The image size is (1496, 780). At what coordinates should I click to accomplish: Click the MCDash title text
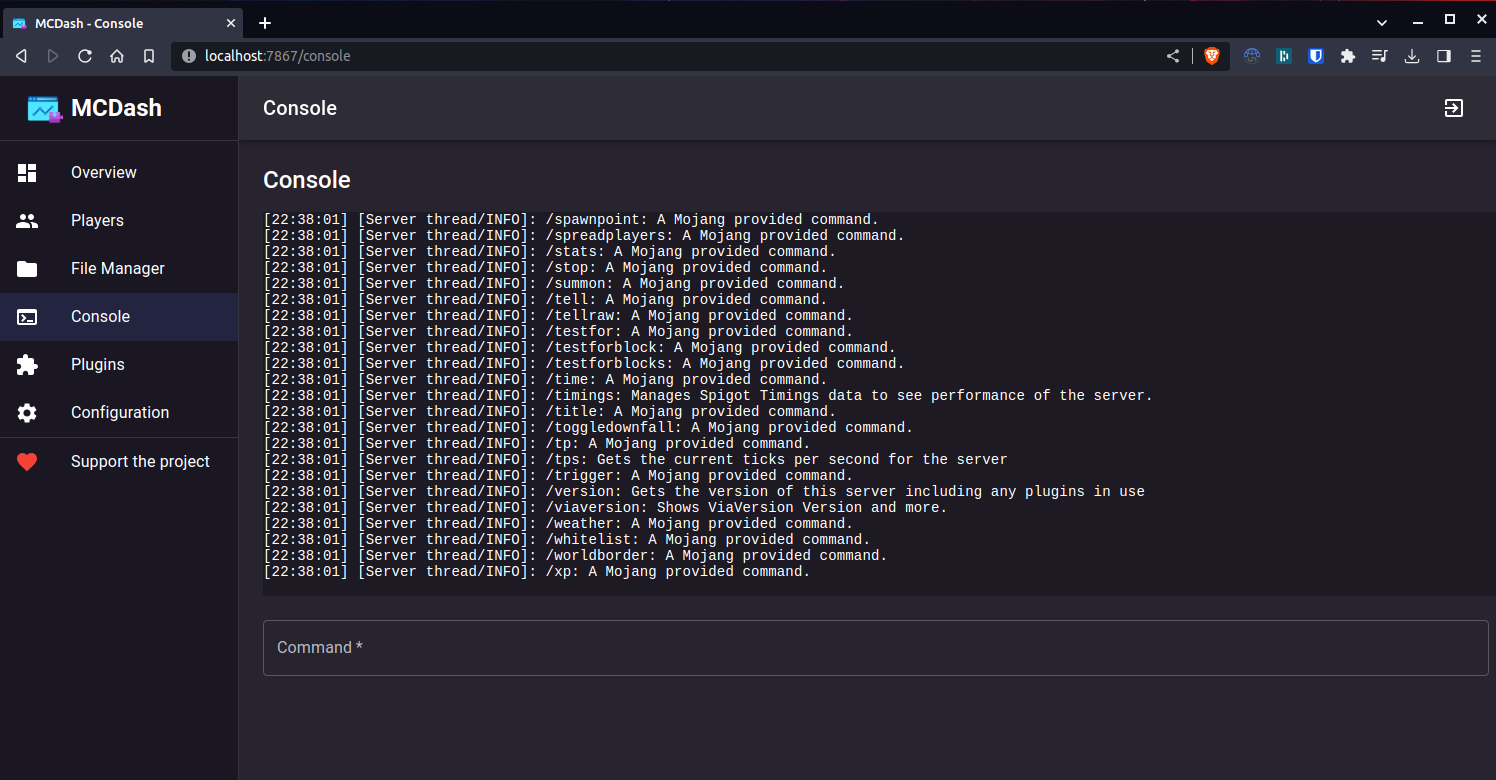click(116, 109)
